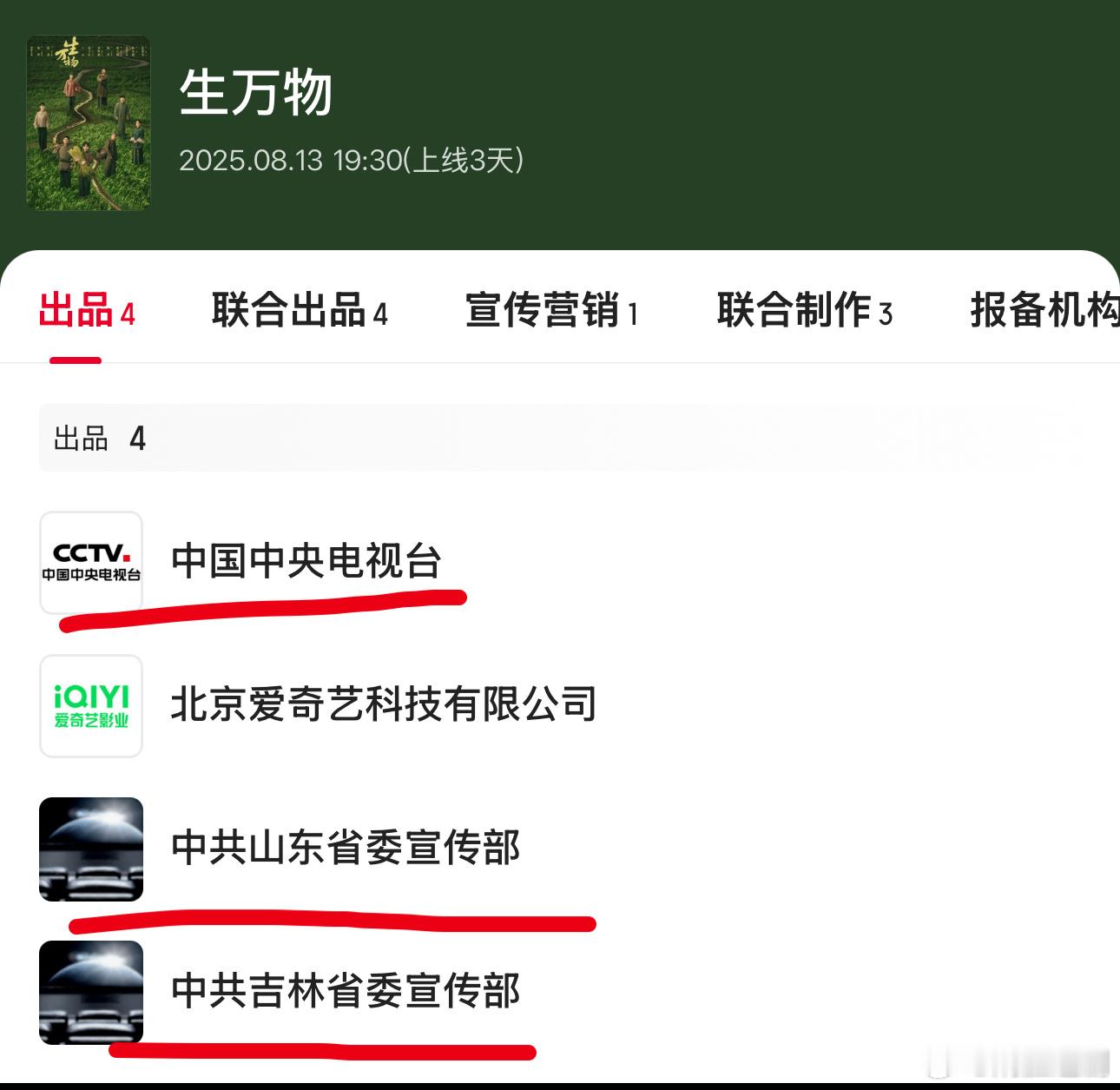This screenshot has width=1120, height=1090.
Task: Tap the 生万物 drama title
Action: pyautogui.click(x=256, y=93)
